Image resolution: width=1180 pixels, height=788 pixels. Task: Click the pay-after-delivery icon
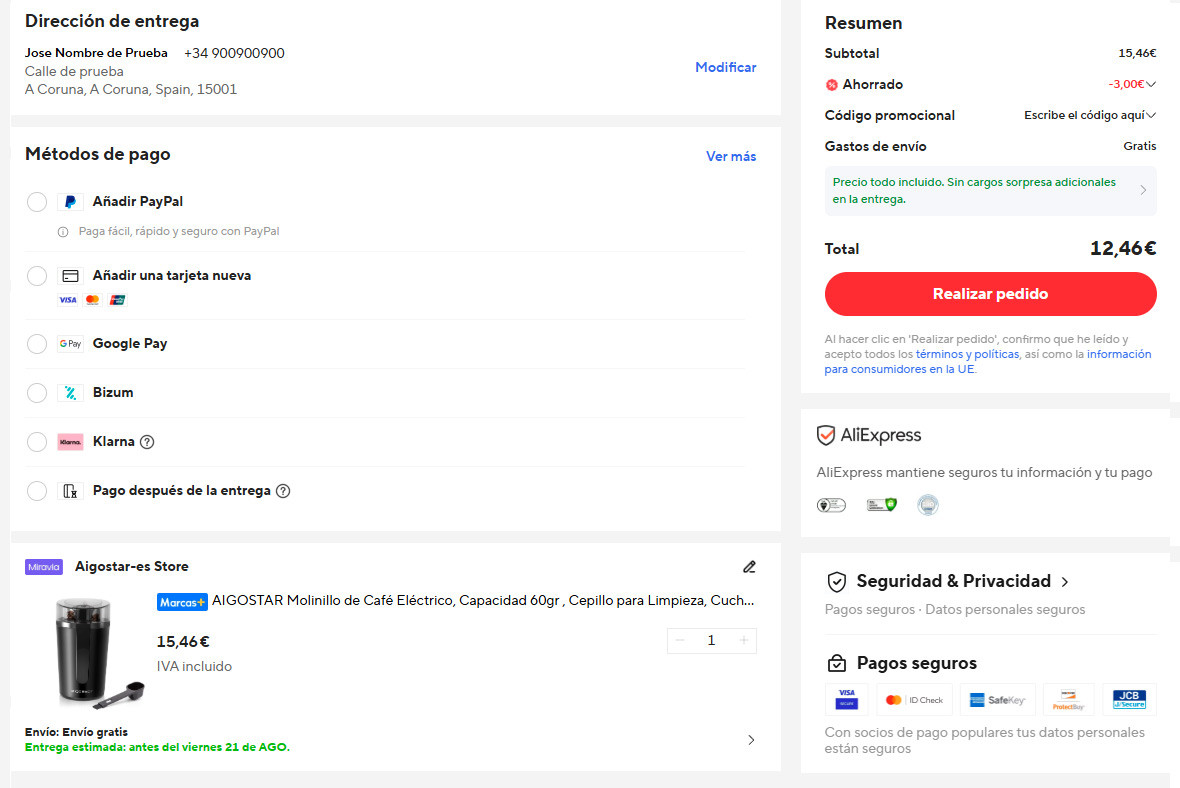70,491
